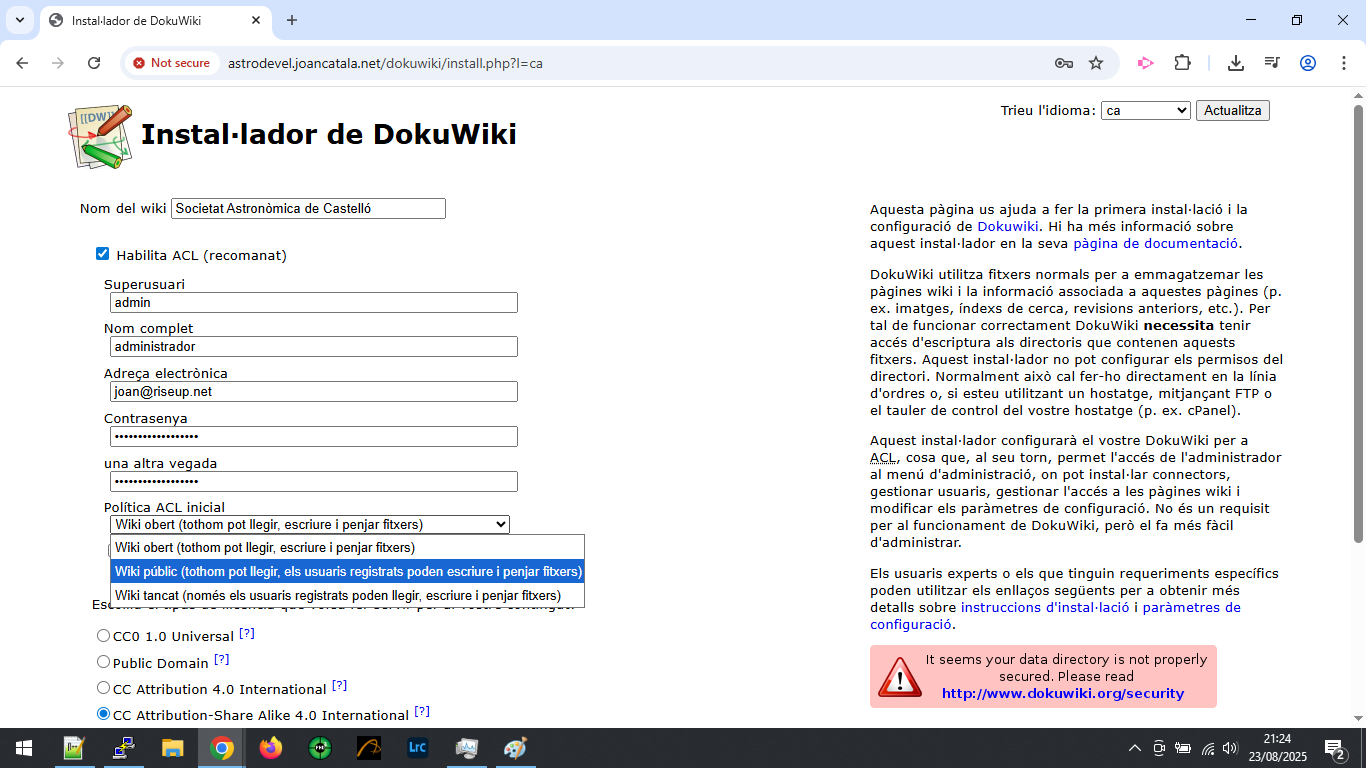Open the volume control in system tray
The width and height of the screenshot is (1366, 768).
[1230, 748]
